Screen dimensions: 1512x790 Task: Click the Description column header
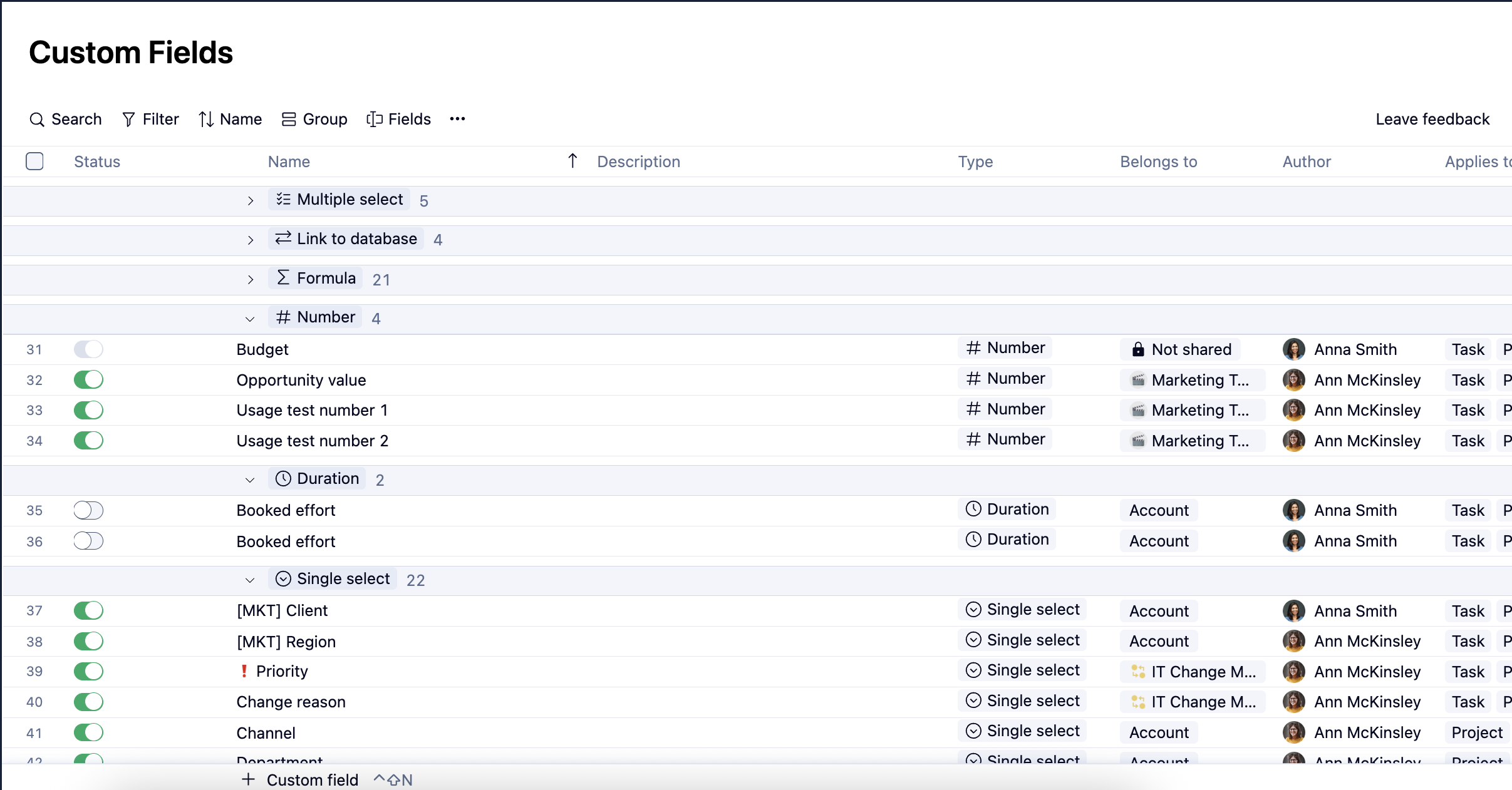pyautogui.click(x=638, y=162)
